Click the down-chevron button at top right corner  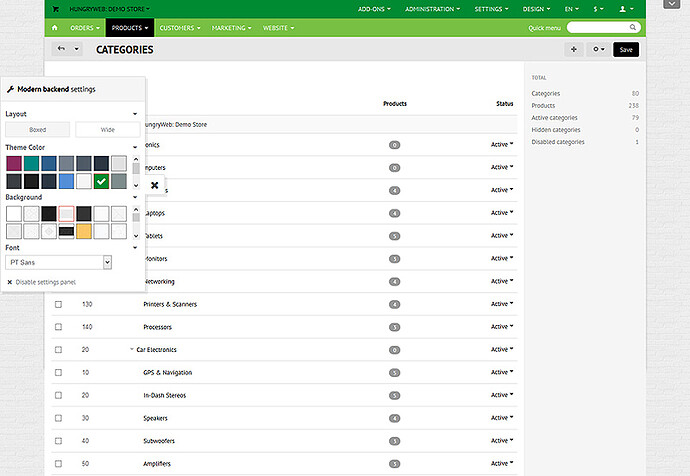tap(672, 4)
